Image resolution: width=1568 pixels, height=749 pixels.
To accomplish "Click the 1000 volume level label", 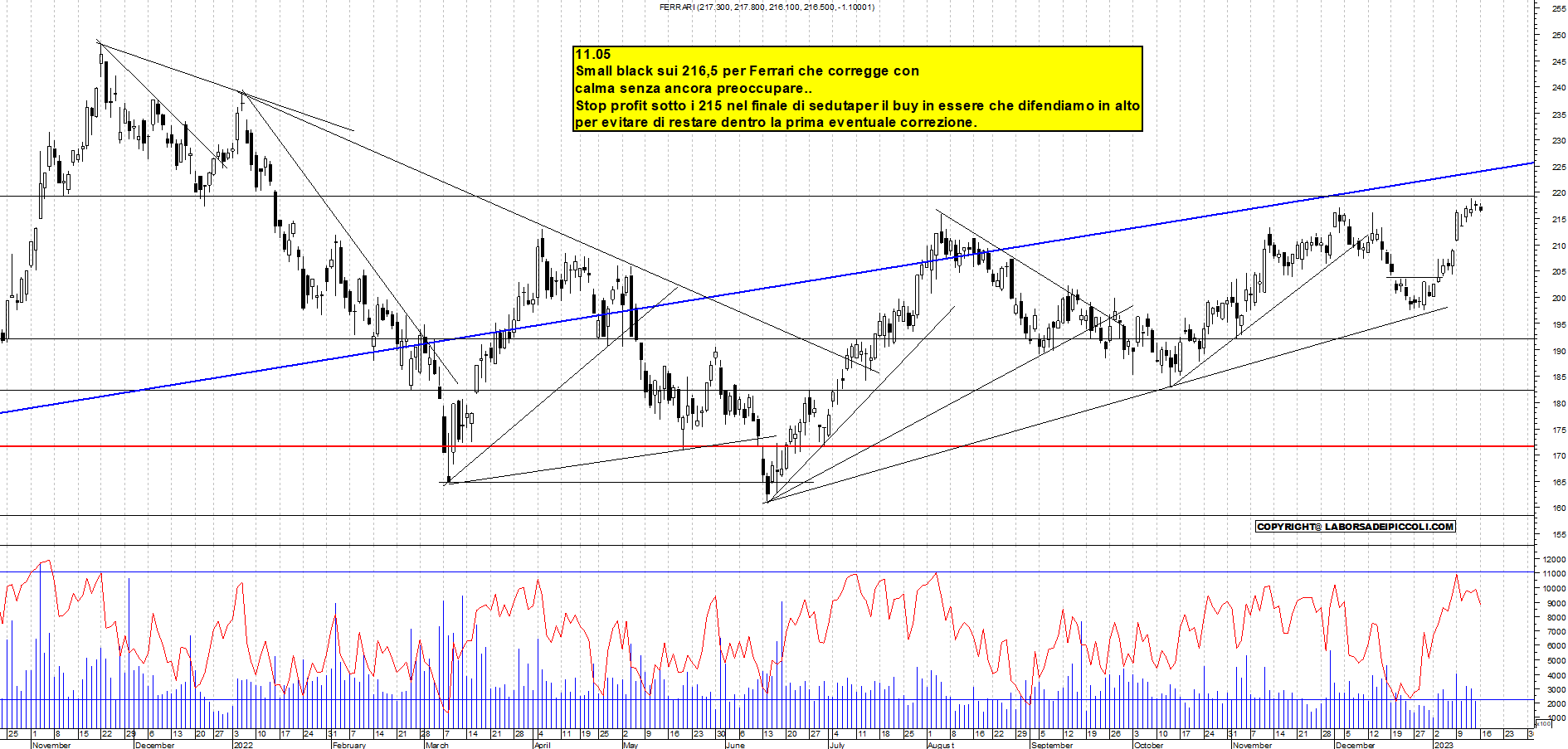I will 1556,718.
